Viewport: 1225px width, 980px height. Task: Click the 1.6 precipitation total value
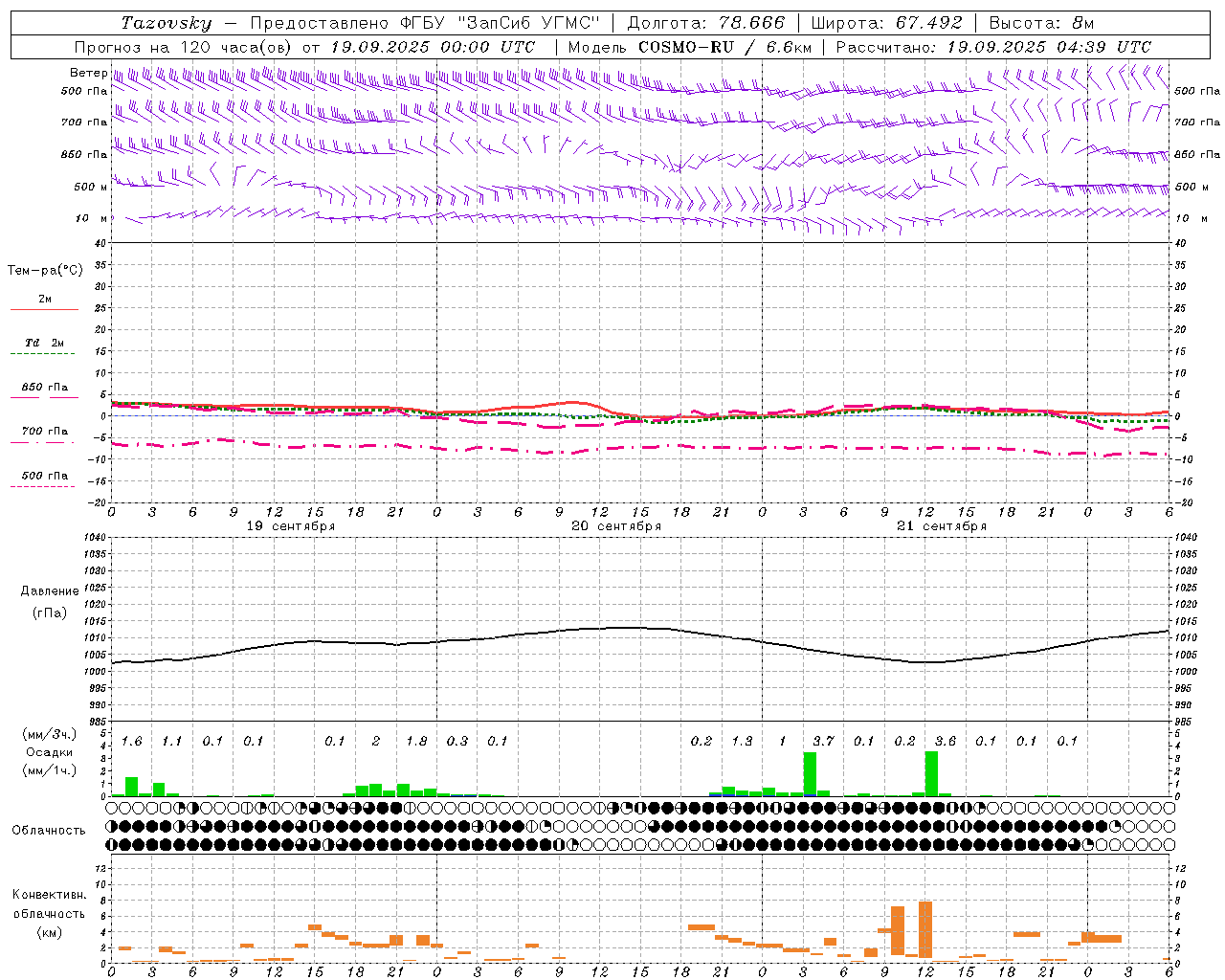coord(132,742)
